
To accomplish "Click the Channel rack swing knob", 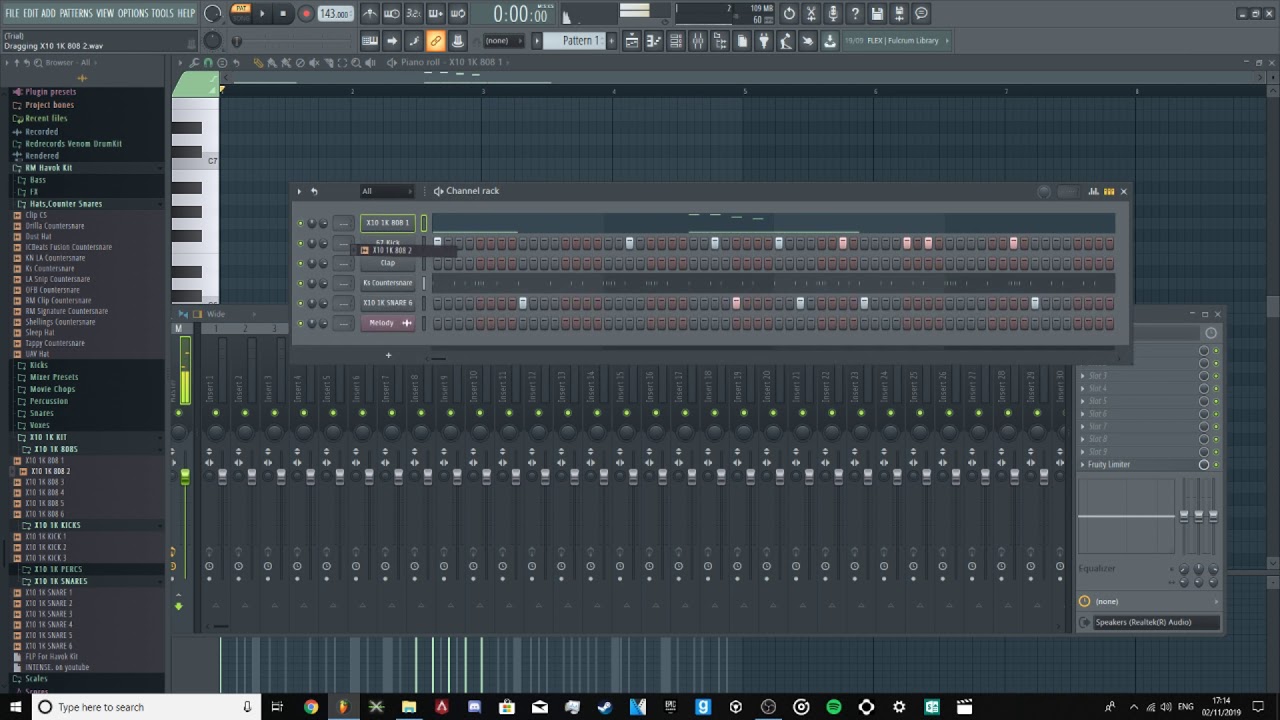I will 1044,192.
